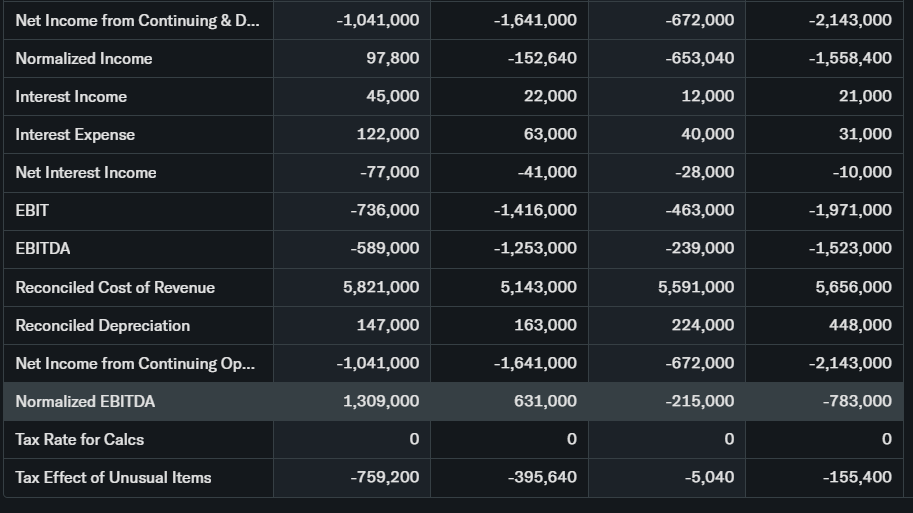Click the Normalized EBITDA row label
The height and width of the screenshot is (513, 913).
tap(85, 401)
